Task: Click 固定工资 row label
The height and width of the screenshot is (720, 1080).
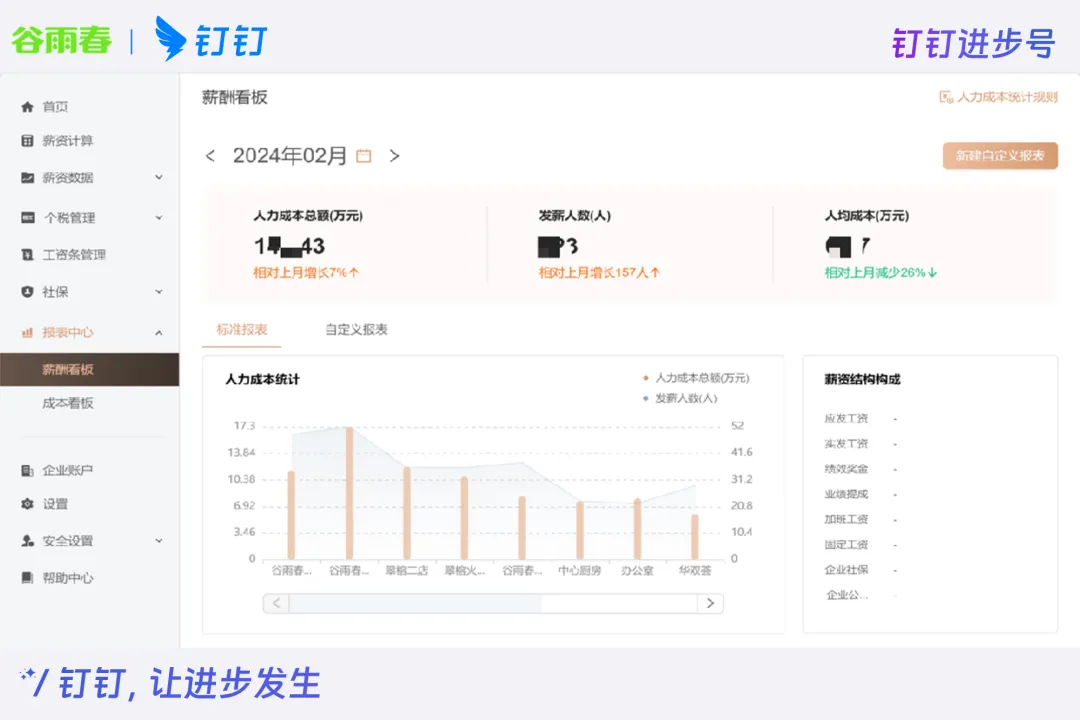Action: (847, 545)
